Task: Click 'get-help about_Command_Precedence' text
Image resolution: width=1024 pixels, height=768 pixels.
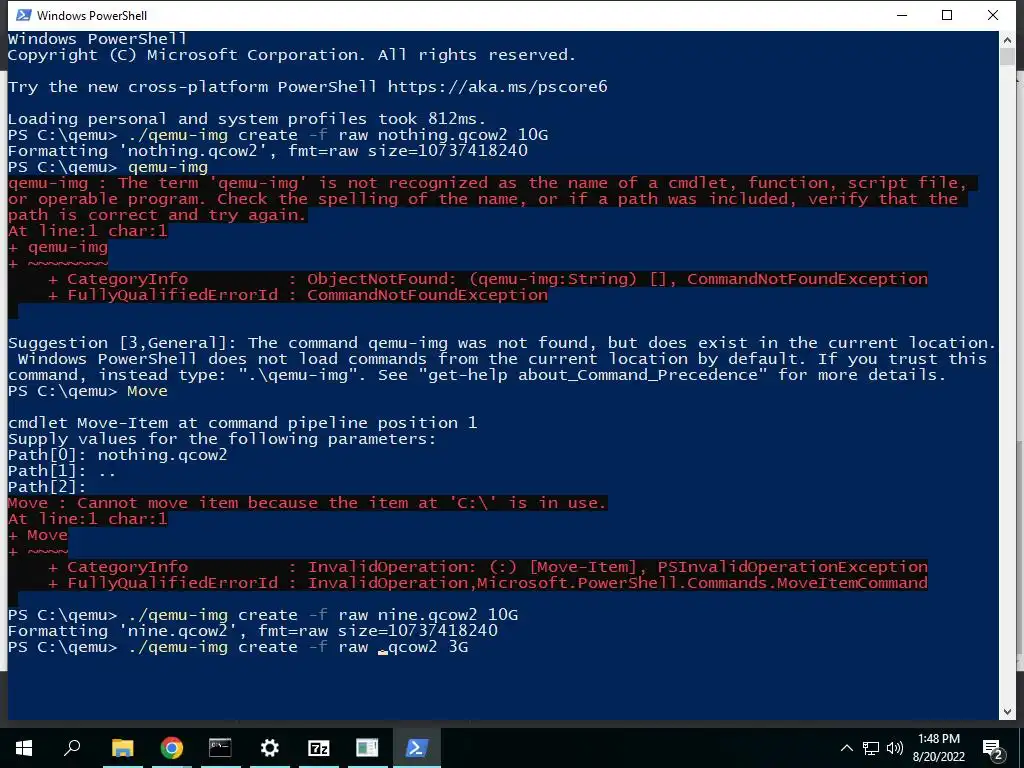Action: pos(592,375)
